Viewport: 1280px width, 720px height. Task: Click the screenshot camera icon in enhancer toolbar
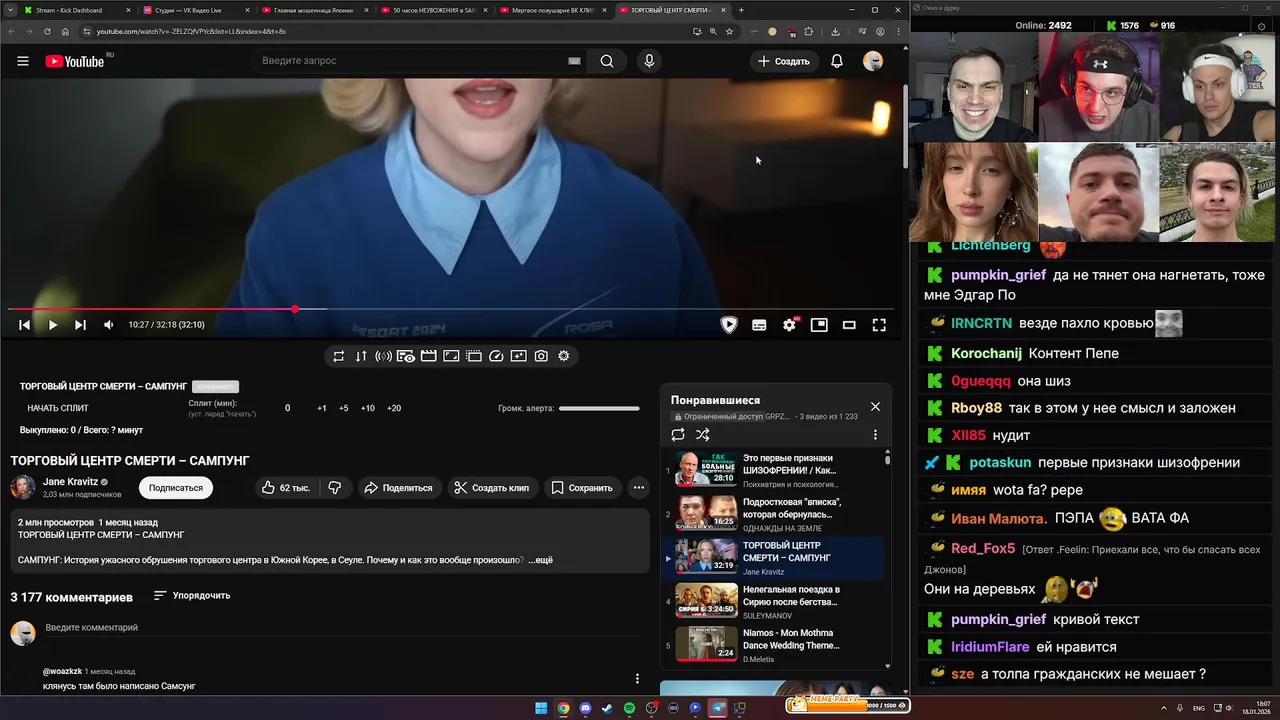click(541, 356)
